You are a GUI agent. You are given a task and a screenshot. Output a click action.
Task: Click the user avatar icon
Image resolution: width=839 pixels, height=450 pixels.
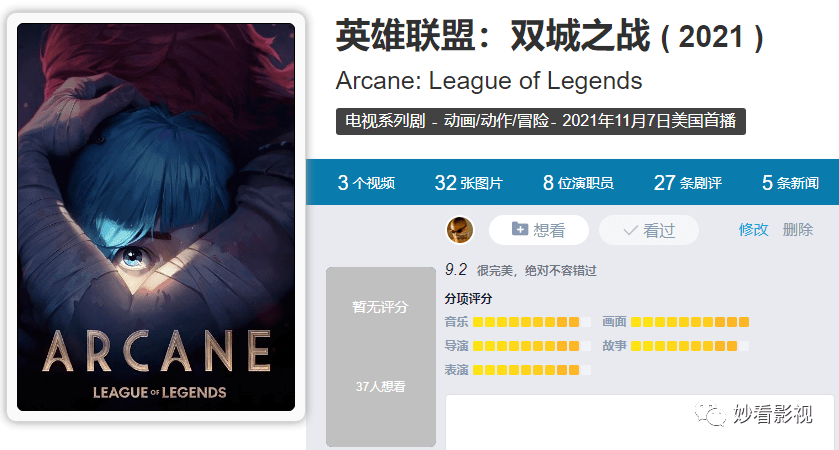click(460, 230)
